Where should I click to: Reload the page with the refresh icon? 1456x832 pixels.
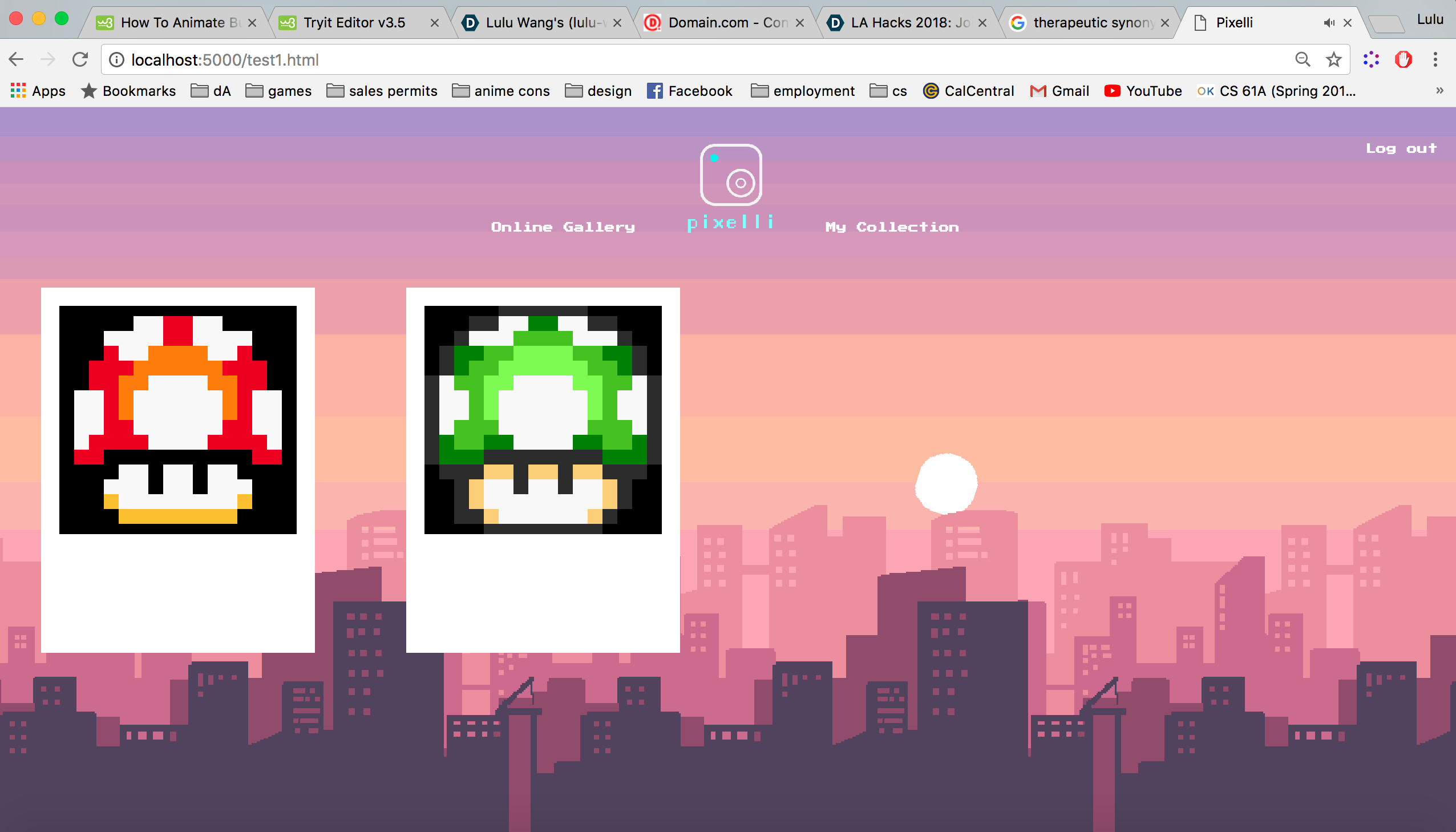(x=80, y=59)
